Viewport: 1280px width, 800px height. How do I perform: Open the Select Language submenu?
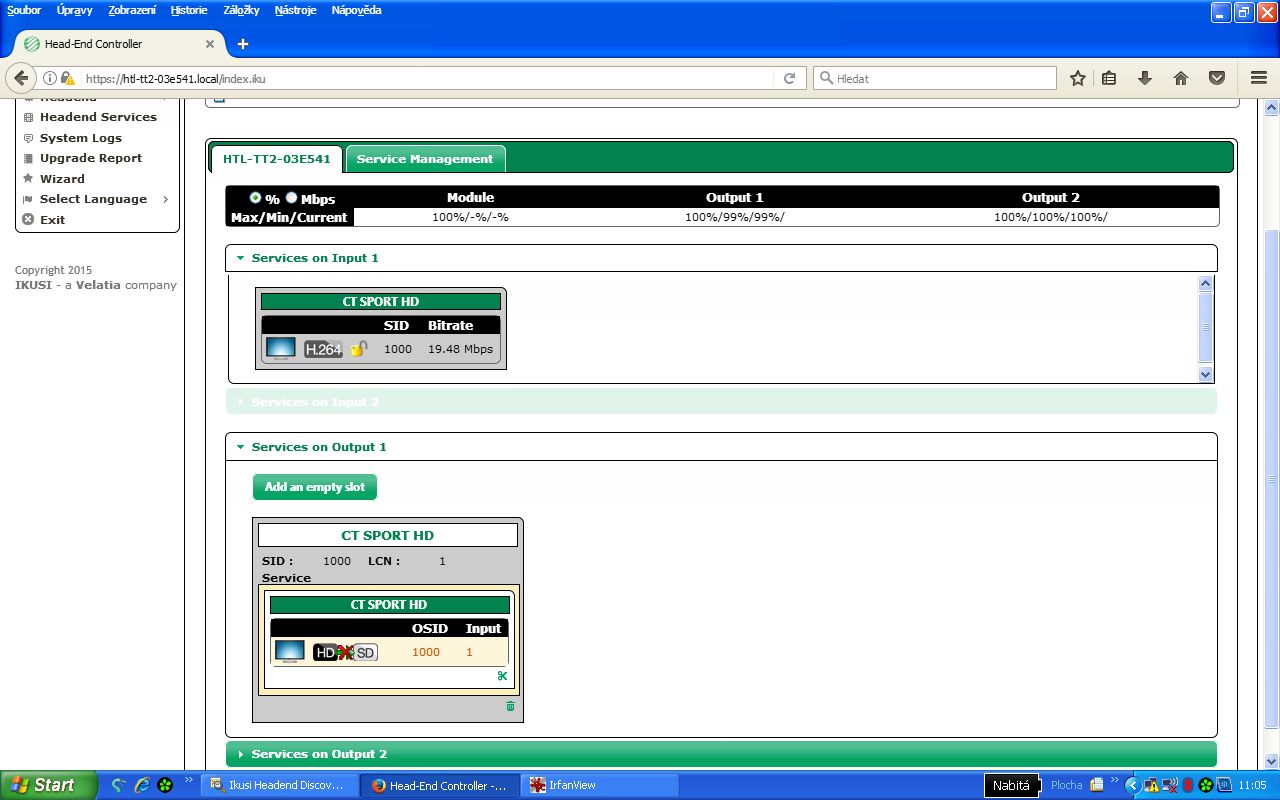pyautogui.click(x=93, y=199)
